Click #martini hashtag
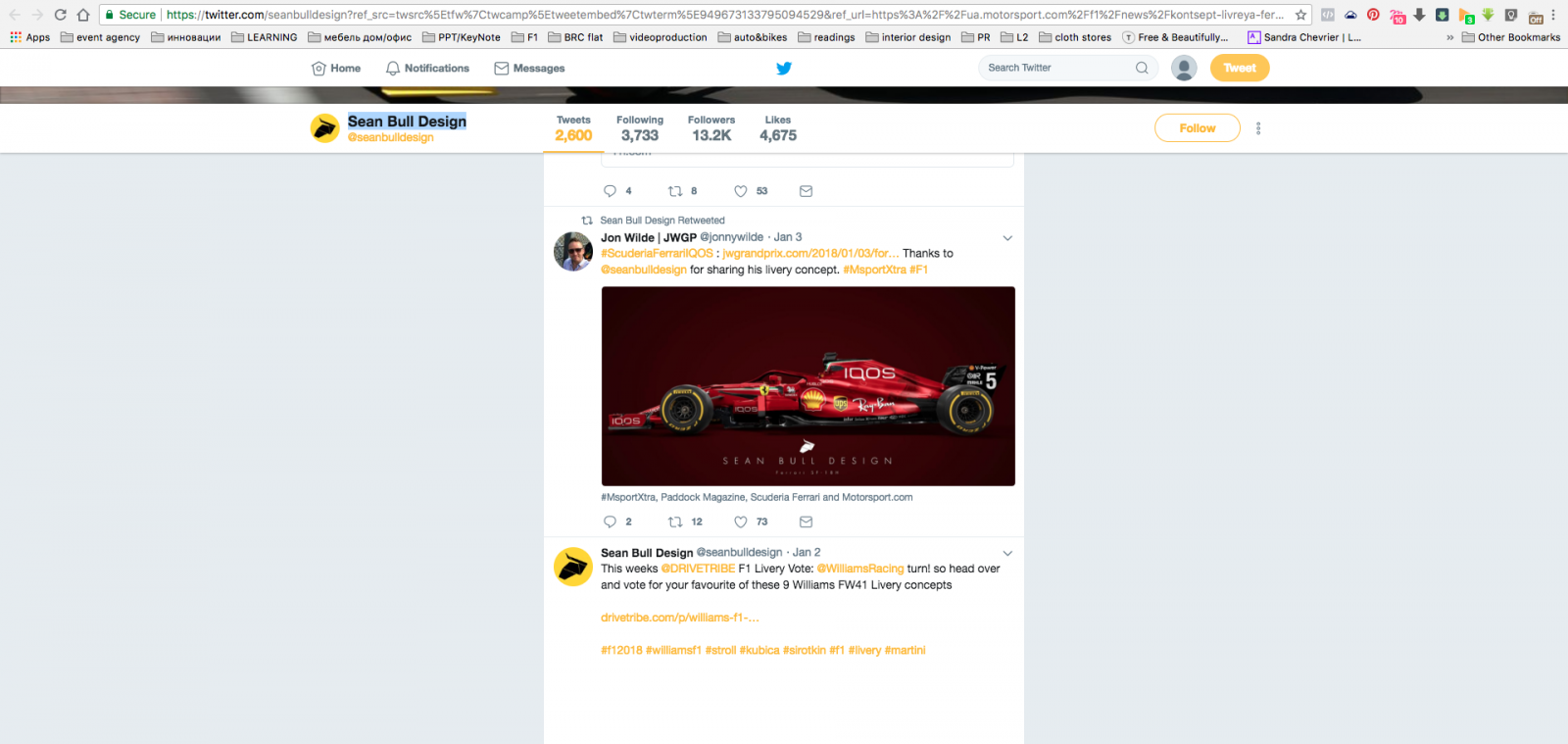Image resolution: width=1568 pixels, height=744 pixels. point(905,650)
